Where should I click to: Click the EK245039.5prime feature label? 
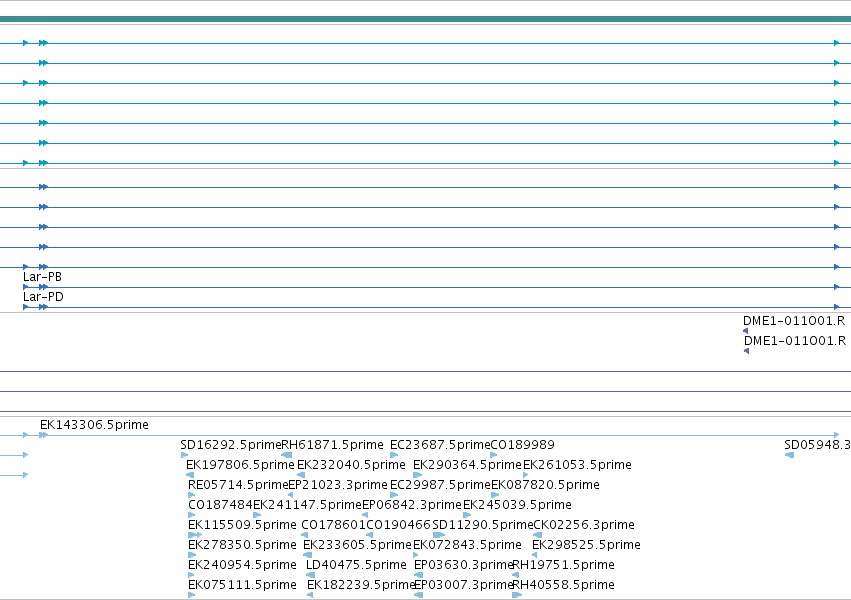click(517, 505)
